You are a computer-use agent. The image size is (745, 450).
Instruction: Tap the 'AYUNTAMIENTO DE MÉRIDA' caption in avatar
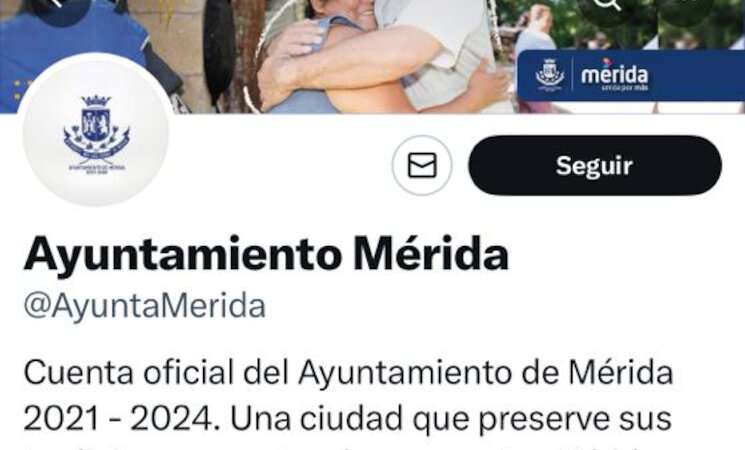[x=96, y=168]
